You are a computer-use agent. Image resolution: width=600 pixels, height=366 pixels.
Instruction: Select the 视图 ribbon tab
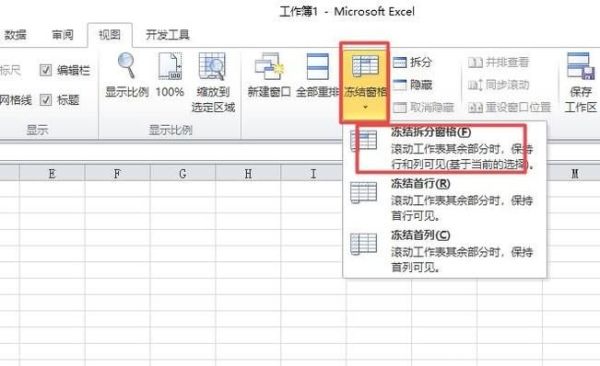click(110, 35)
